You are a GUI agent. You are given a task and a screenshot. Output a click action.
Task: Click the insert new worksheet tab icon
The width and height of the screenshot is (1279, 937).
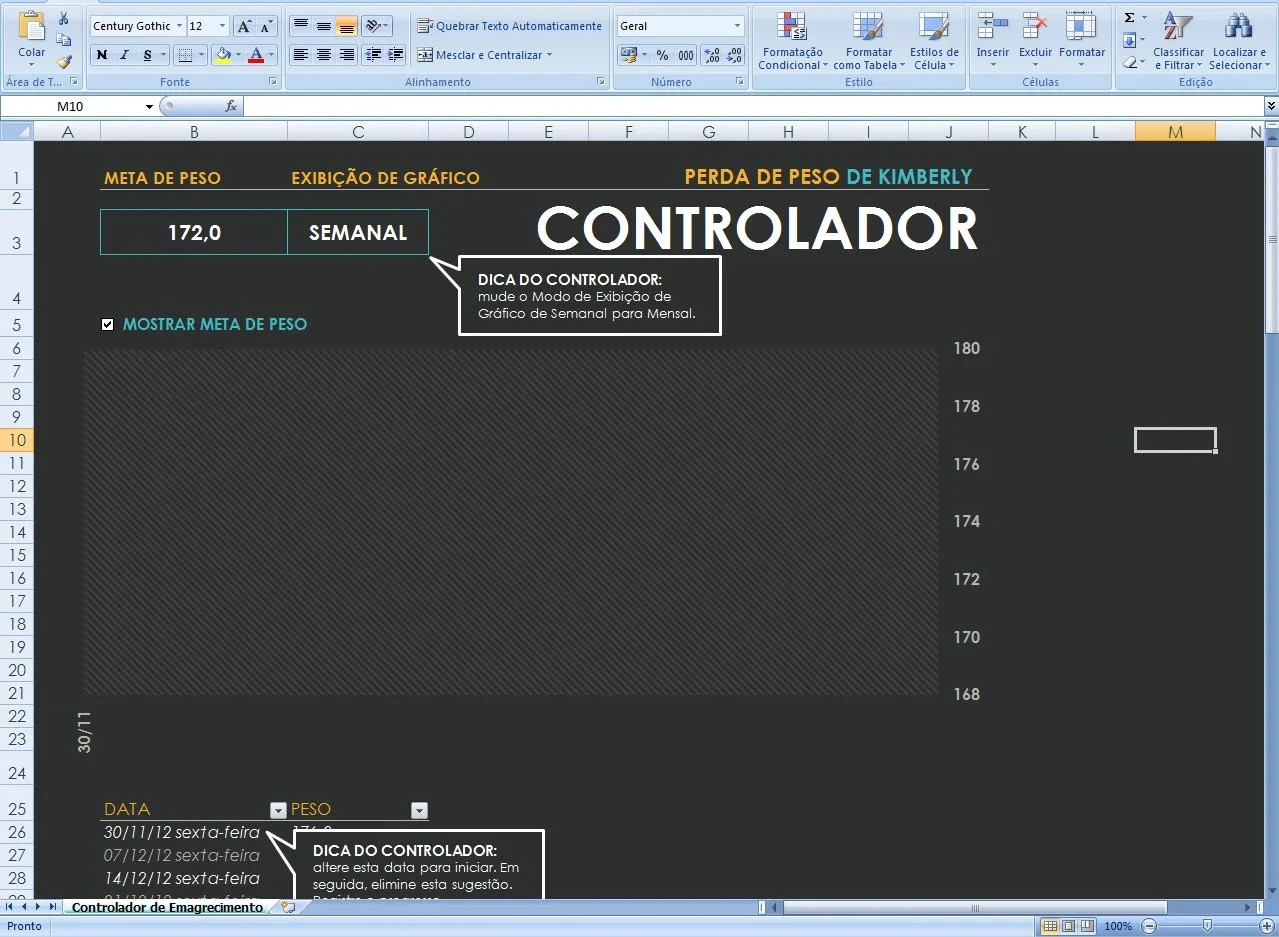click(x=289, y=907)
